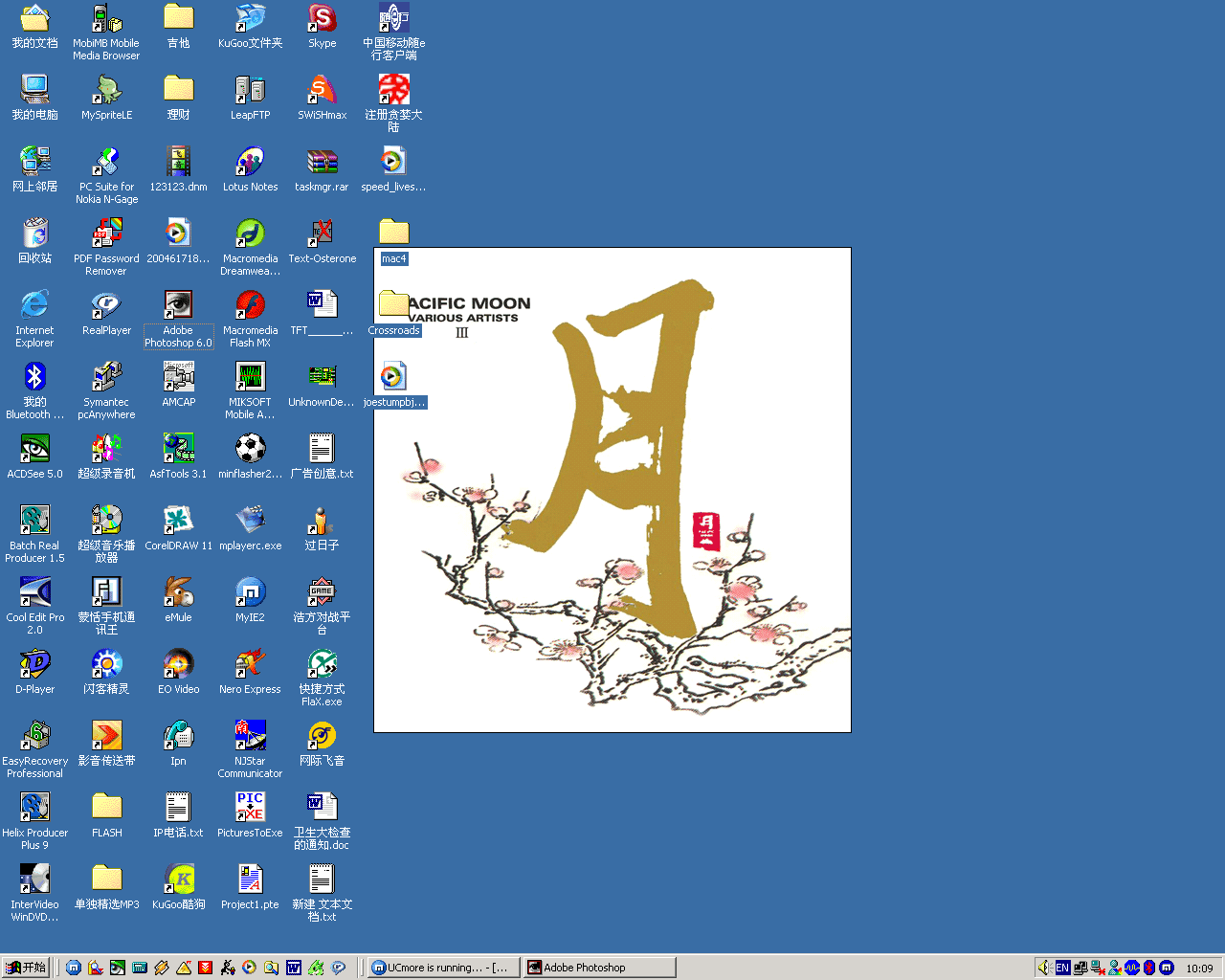Select the Adobe Photoshop 6.0 desktop icon

pos(178,319)
